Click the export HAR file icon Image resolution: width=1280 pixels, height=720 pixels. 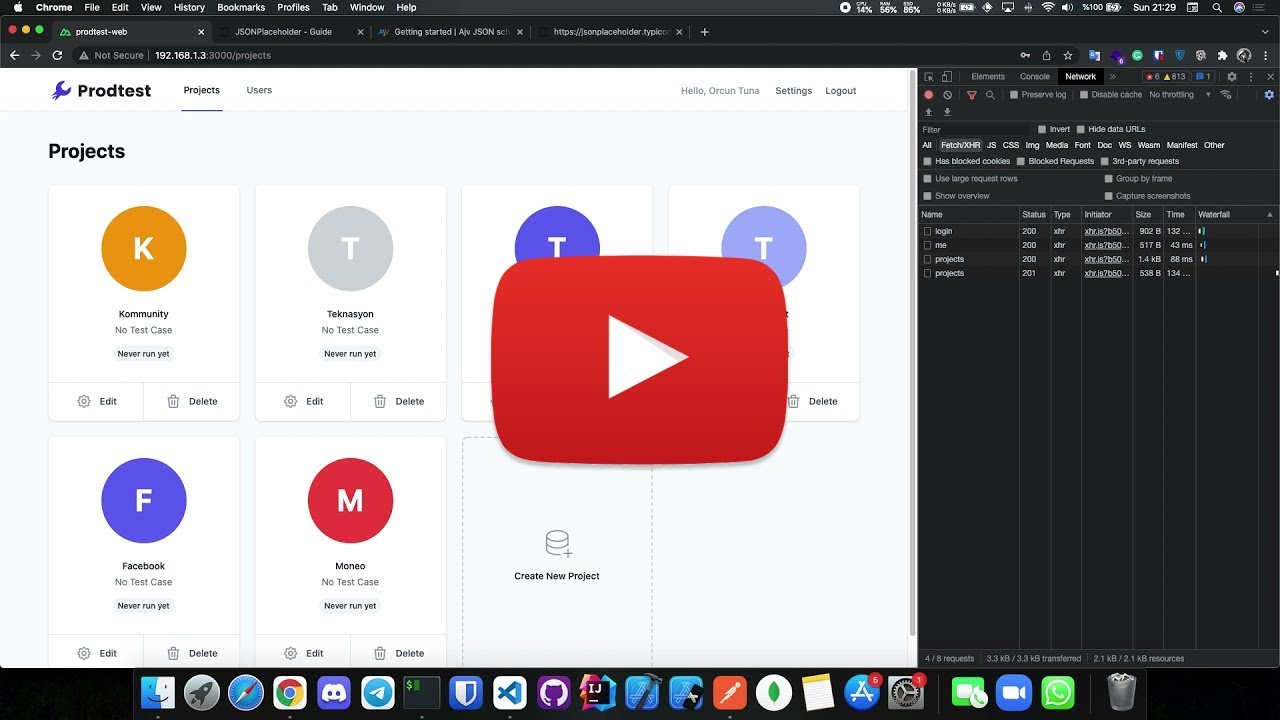pos(947,112)
